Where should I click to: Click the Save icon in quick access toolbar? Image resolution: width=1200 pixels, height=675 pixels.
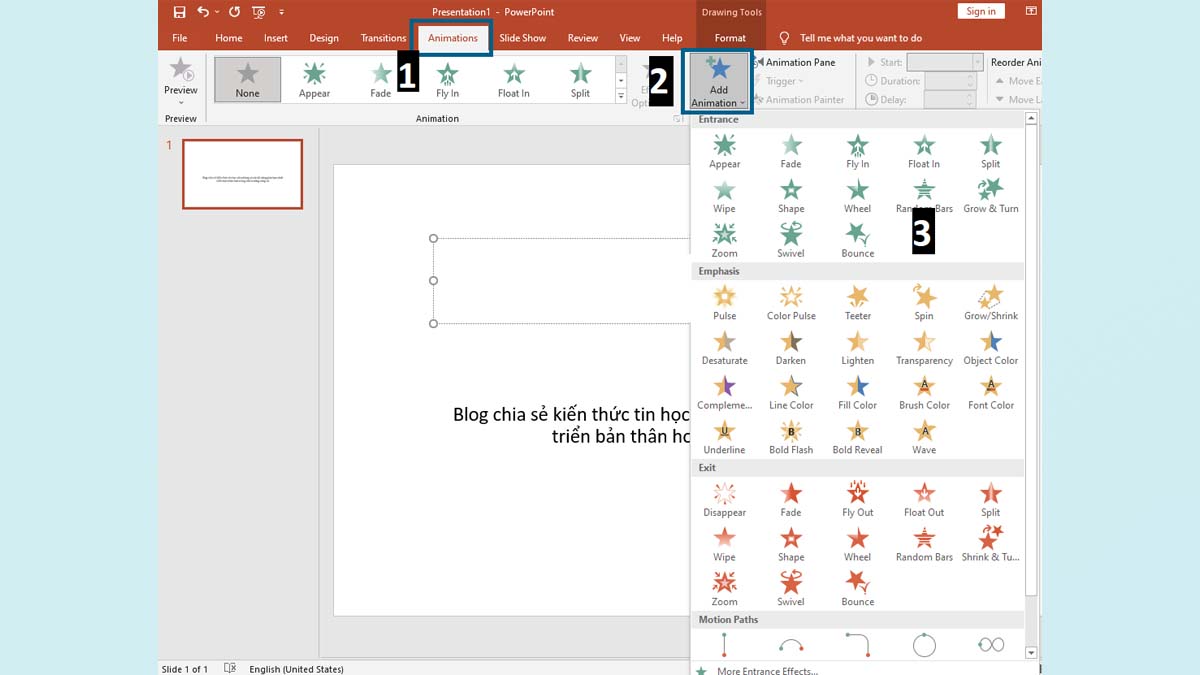click(179, 11)
